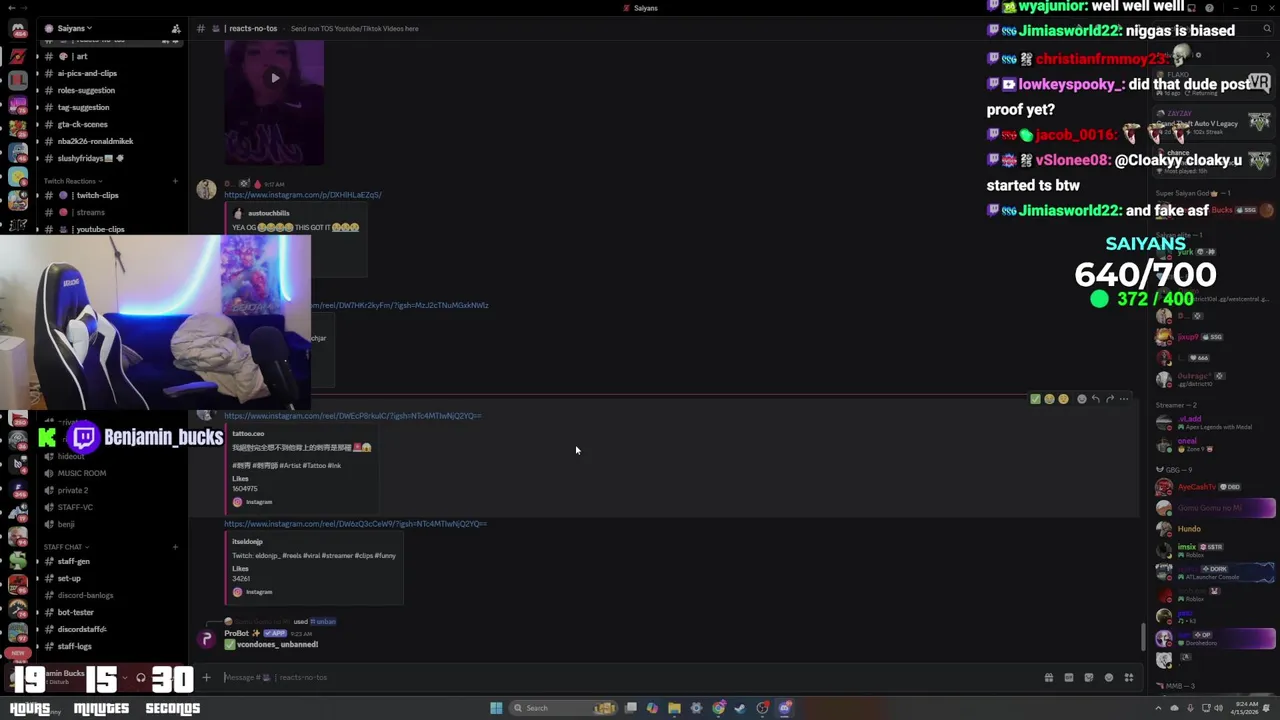
Task: Add channel to Twitch Reactions category
Action: pyautogui.click(x=175, y=181)
